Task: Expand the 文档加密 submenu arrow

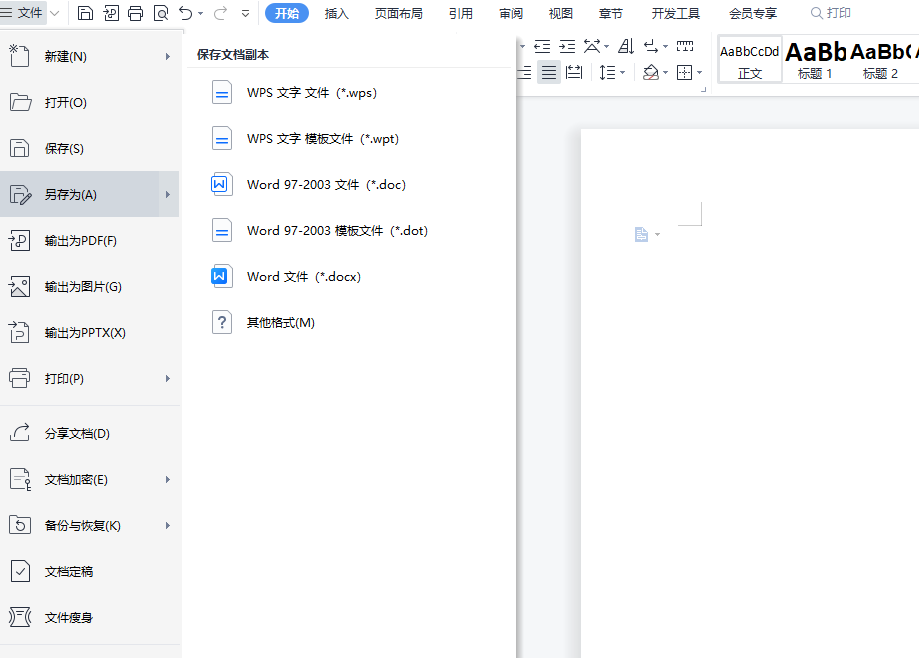Action: click(168, 479)
